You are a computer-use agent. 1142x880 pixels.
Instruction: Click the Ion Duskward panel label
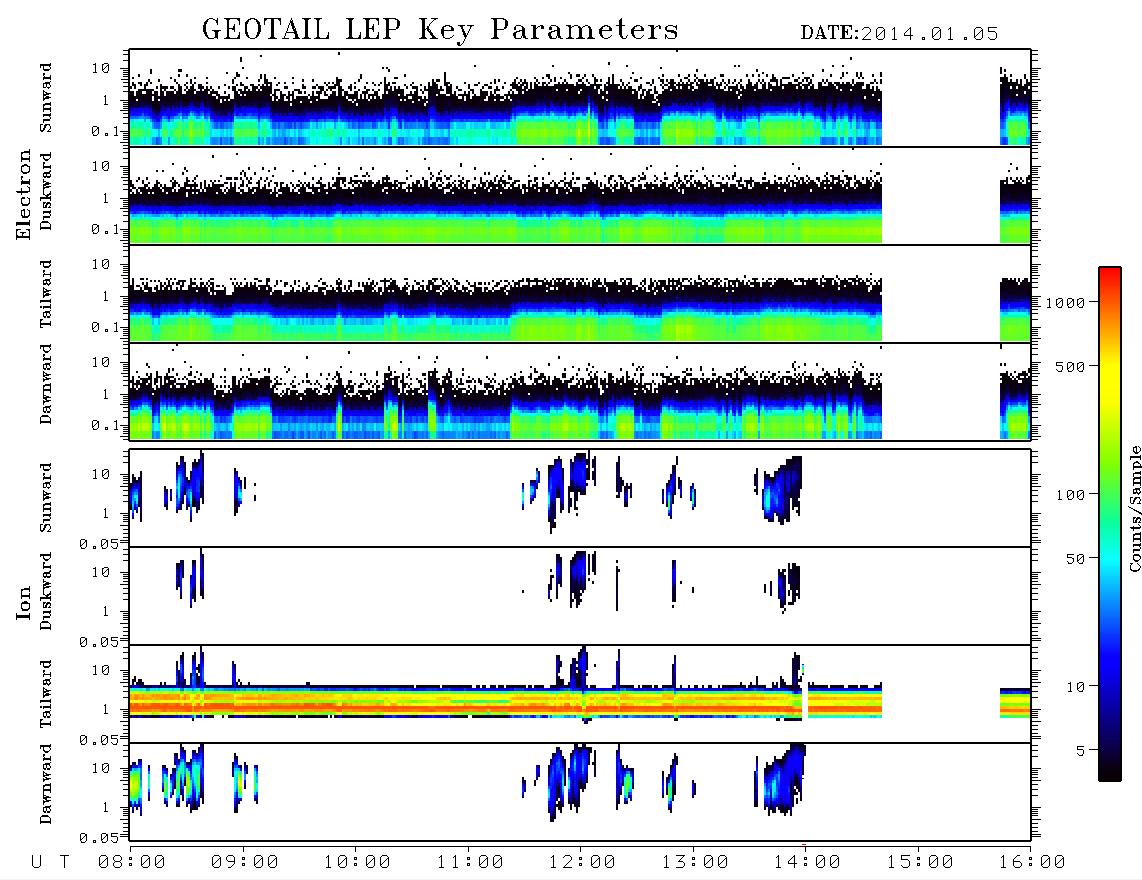46,592
